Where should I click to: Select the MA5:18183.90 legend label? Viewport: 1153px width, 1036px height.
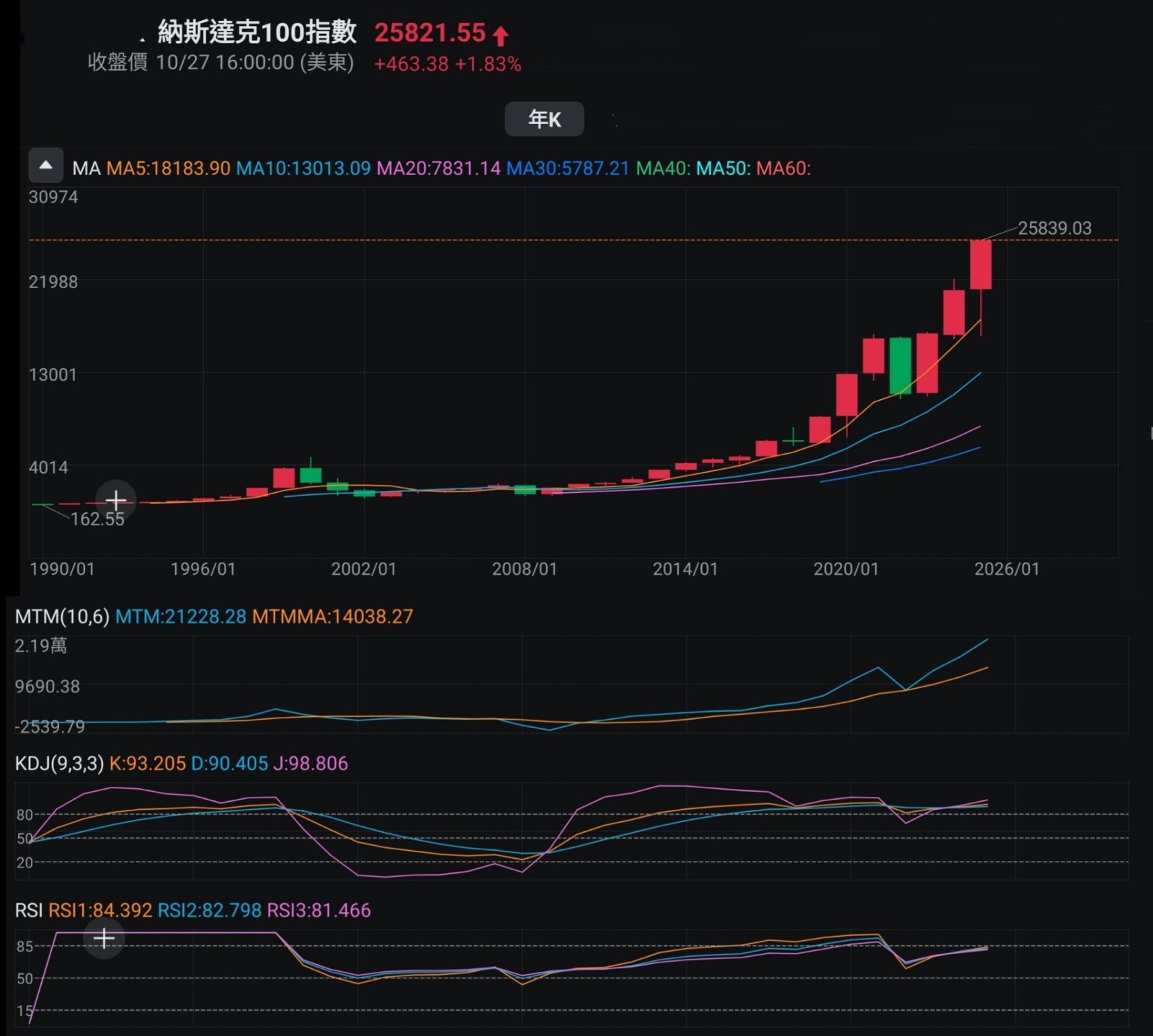click(168, 169)
